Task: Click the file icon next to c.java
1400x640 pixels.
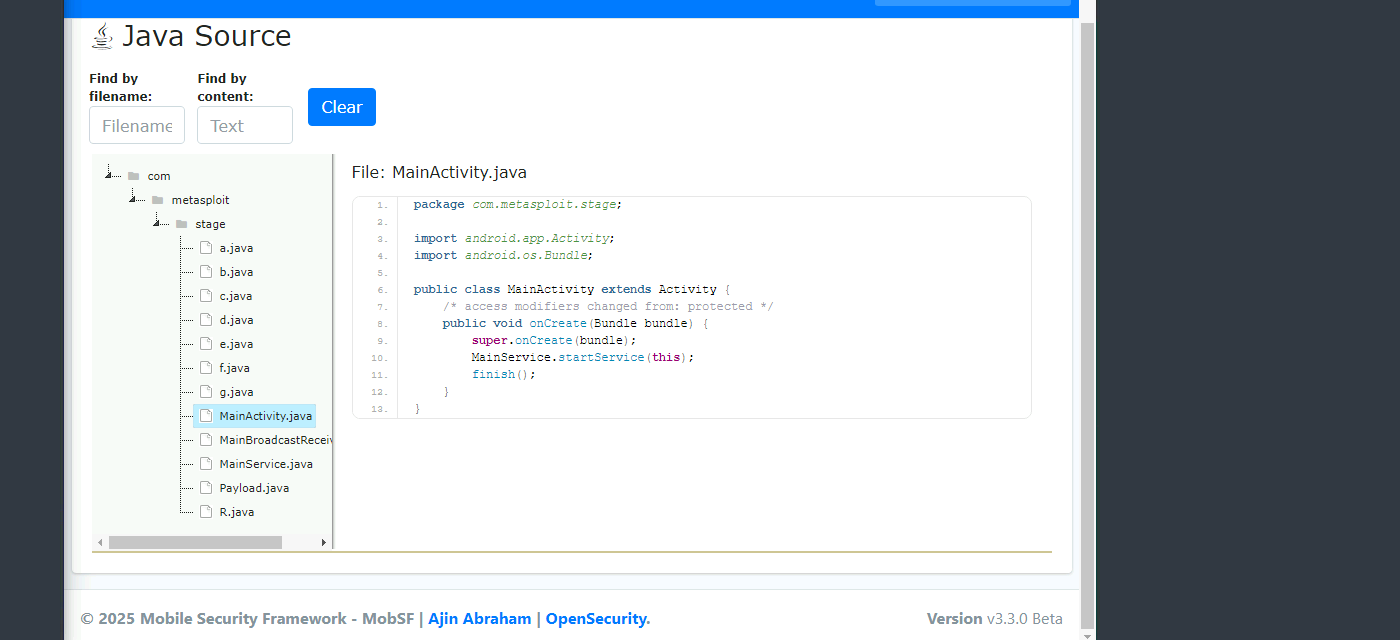Action: point(205,296)
